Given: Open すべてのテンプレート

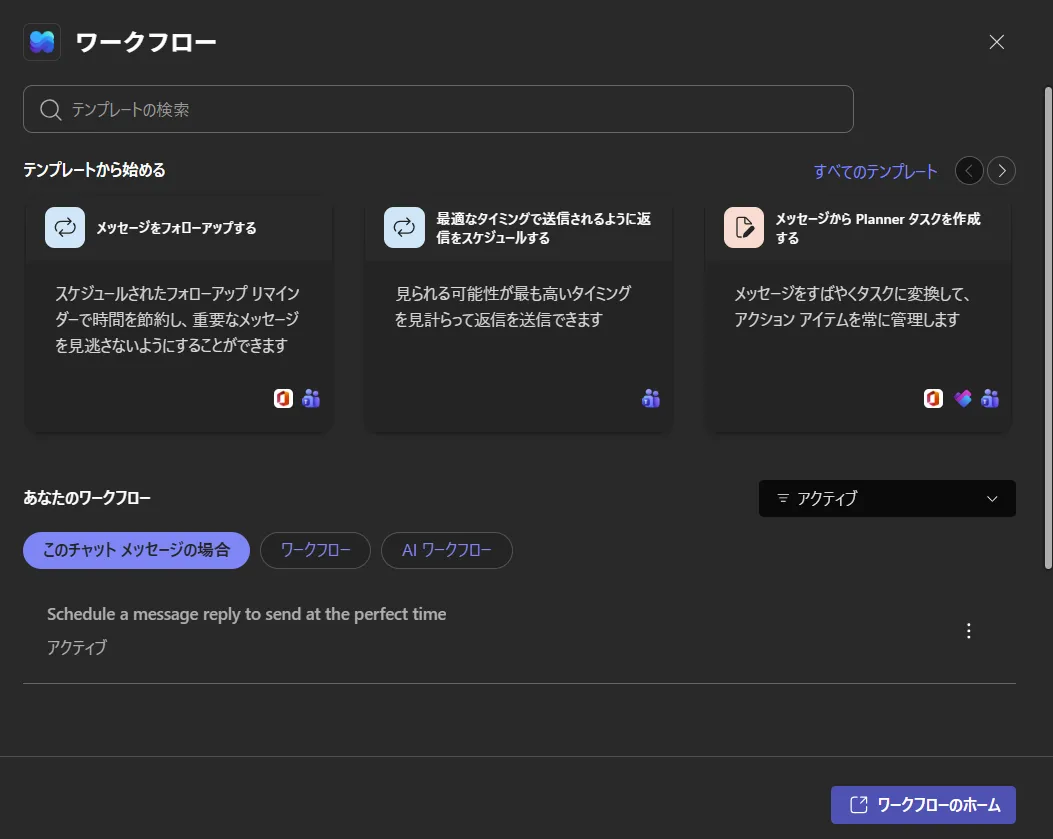Looking at the screenshot, I should (x=875, y=170).
